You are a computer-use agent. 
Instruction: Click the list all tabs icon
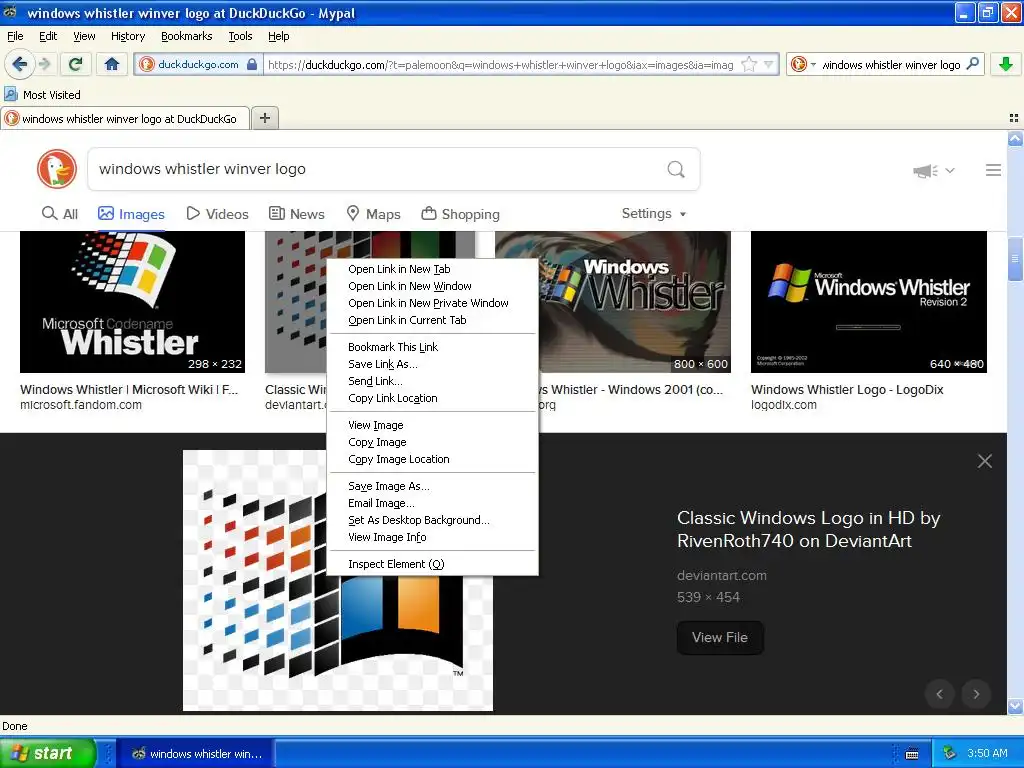tap(1014, 118)
